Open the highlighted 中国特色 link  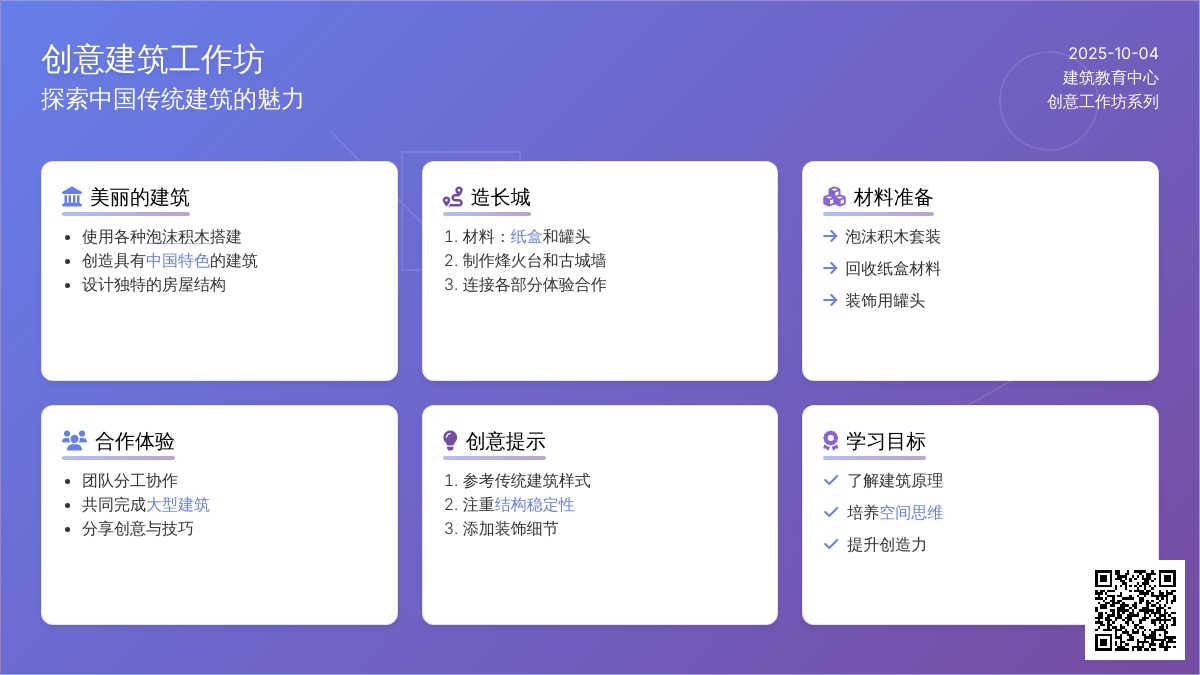(178, 261)
